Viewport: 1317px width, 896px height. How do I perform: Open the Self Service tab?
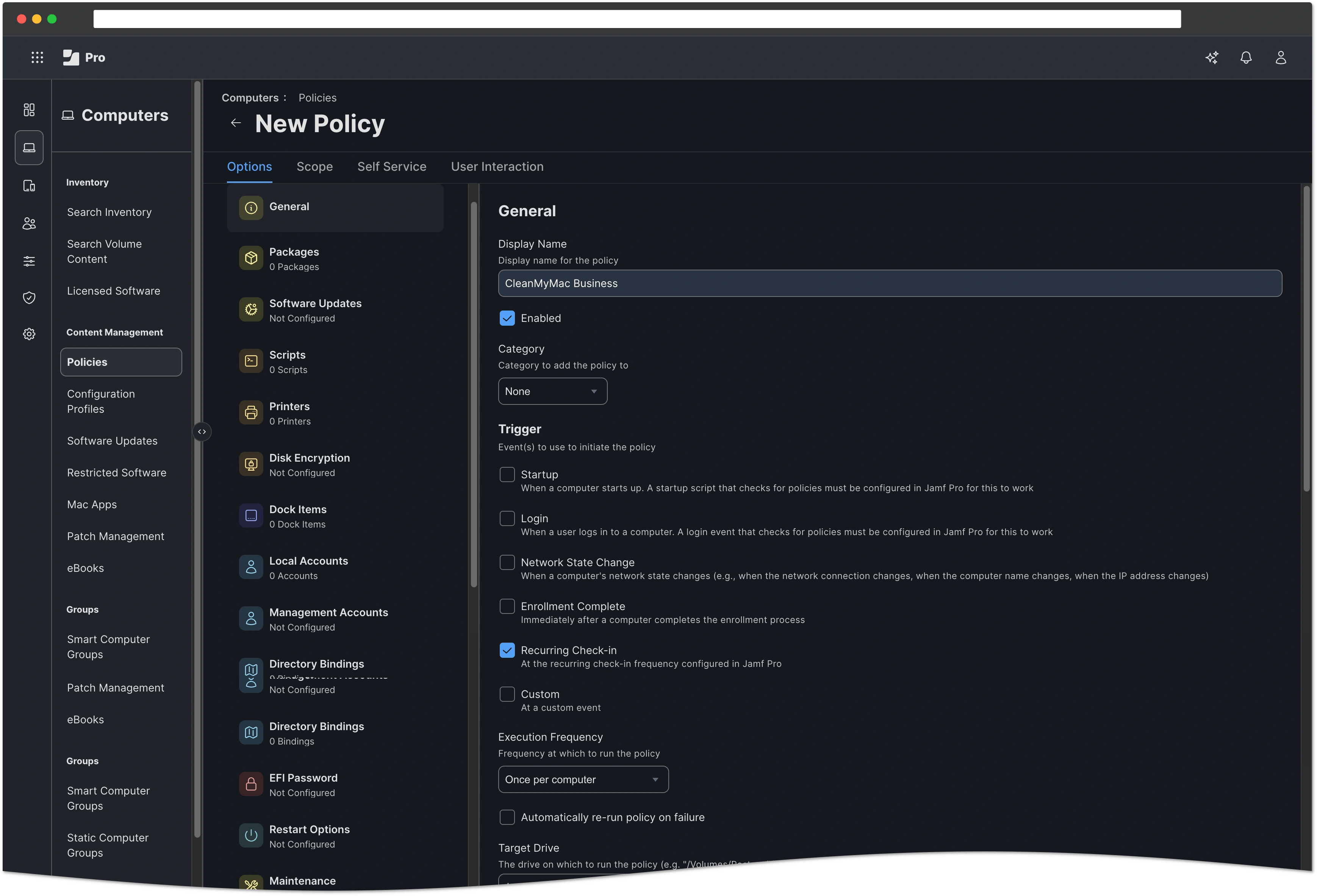pyautogui.click(x=392, y=167)
